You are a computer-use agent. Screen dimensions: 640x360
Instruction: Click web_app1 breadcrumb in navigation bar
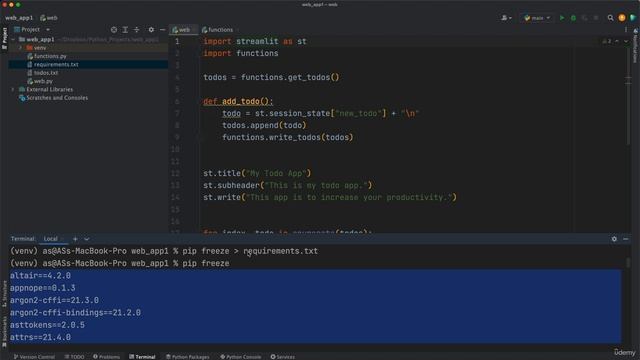[x=19, y=18]
